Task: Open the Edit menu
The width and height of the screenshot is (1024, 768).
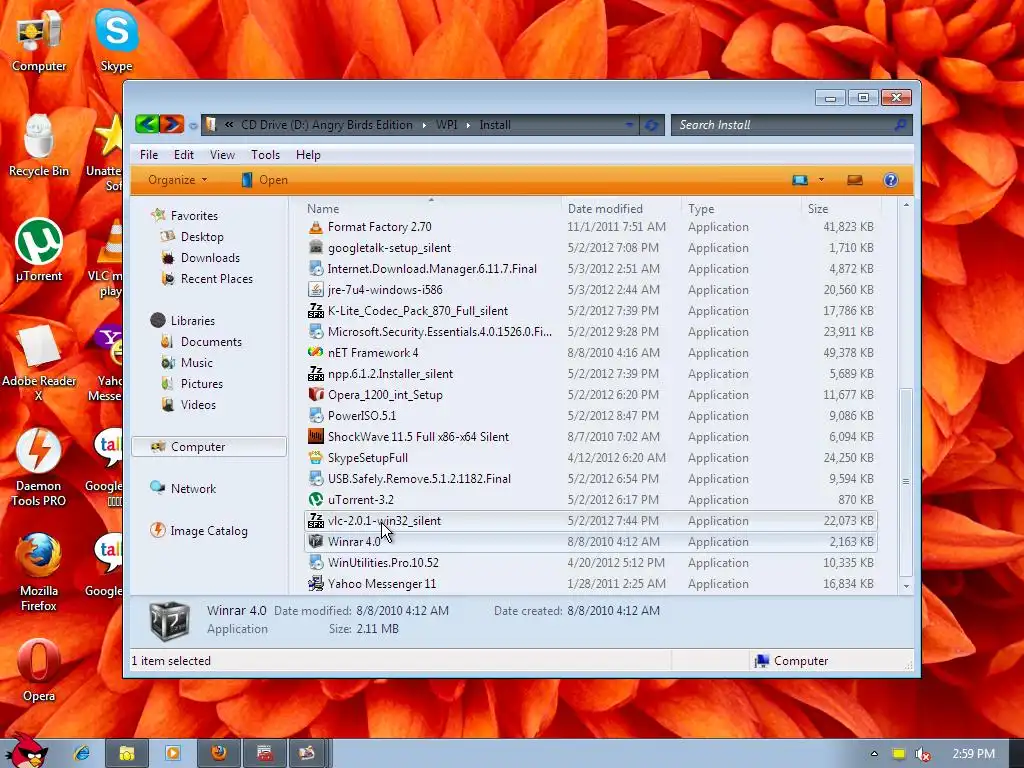Action: [x=184, y=155]
